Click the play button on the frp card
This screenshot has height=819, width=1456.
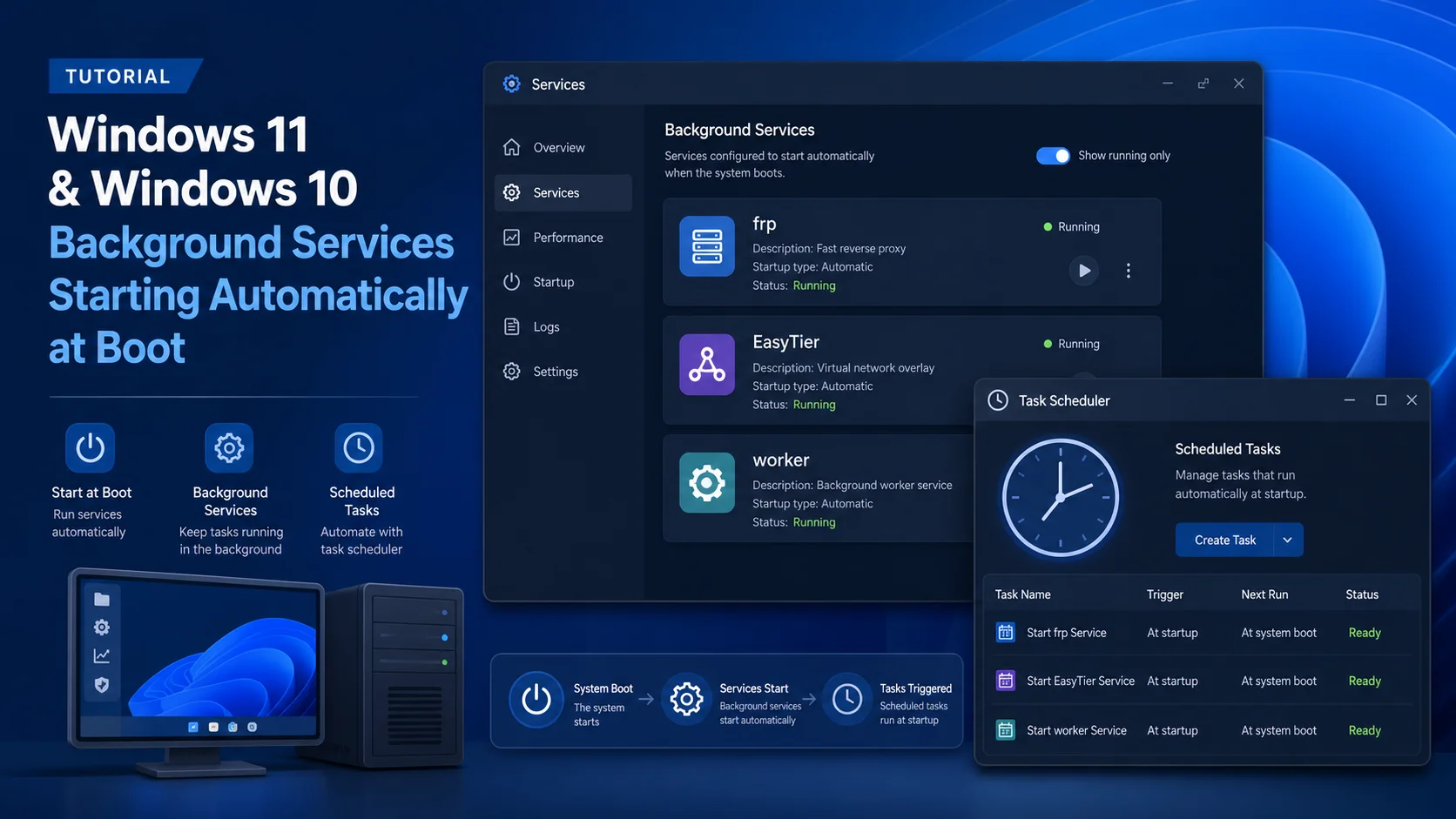(1084, 271)
